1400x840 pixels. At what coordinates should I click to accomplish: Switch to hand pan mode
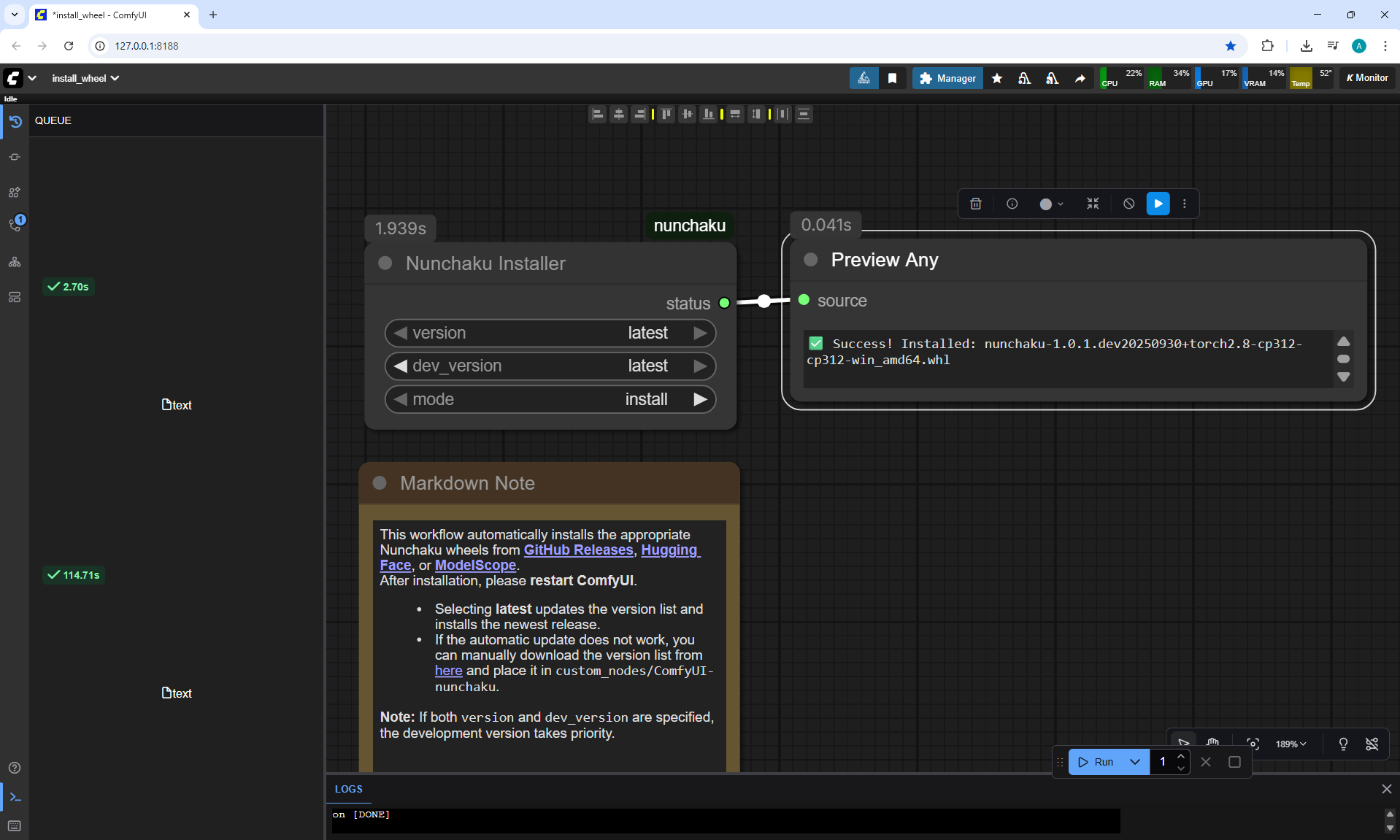(1212, 743)
